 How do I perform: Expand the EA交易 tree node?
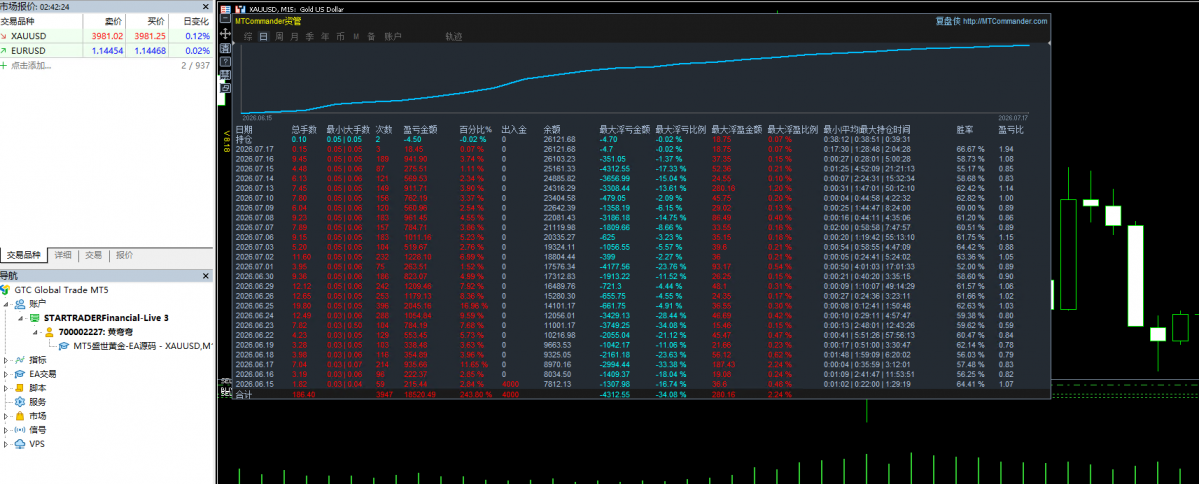click(7, 374)
